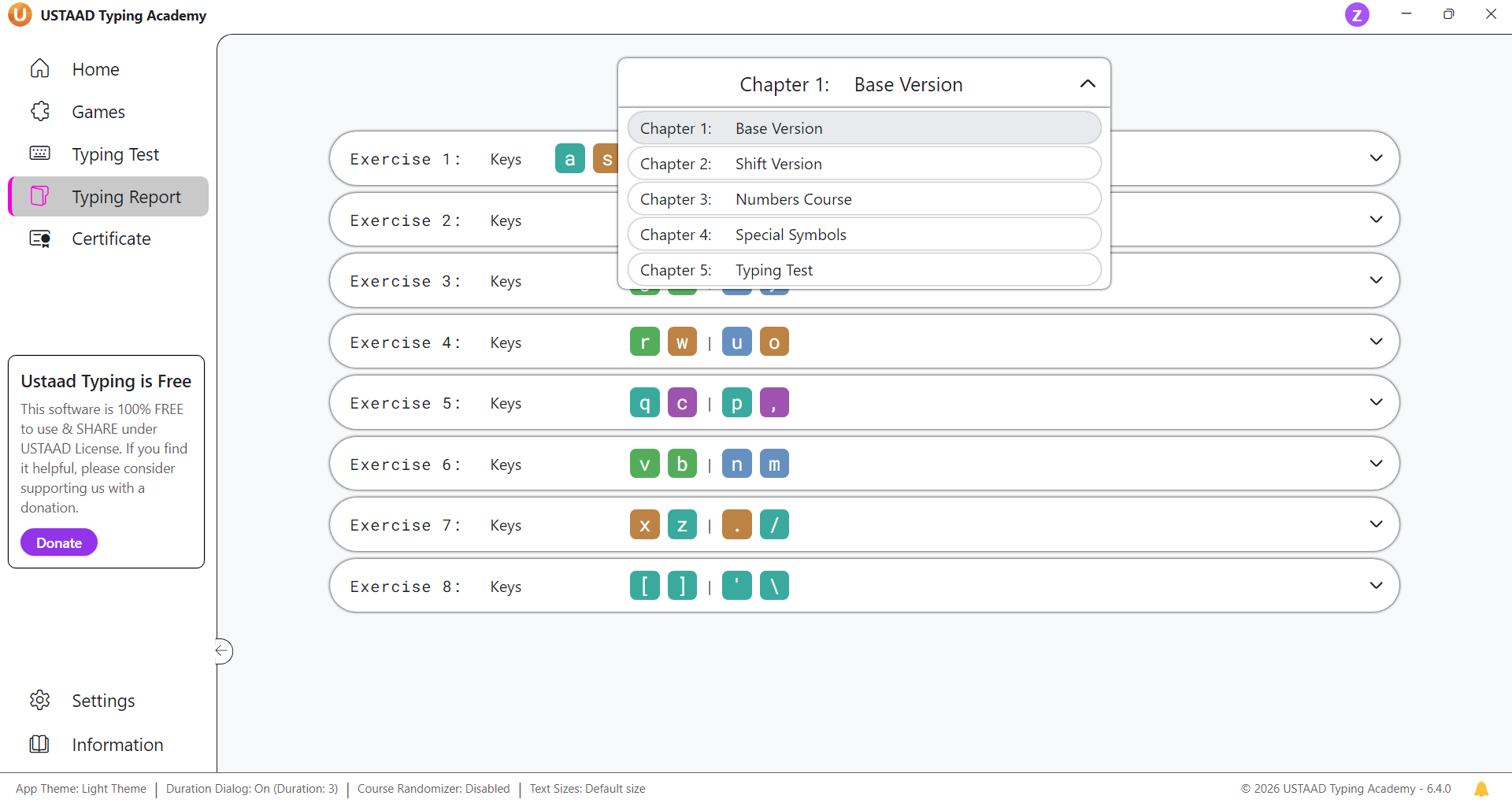The image size is (1512, 803).
Task: Expand Exercise 6 details chevron
Action: pyautogui.click(x=1376, y=464)
